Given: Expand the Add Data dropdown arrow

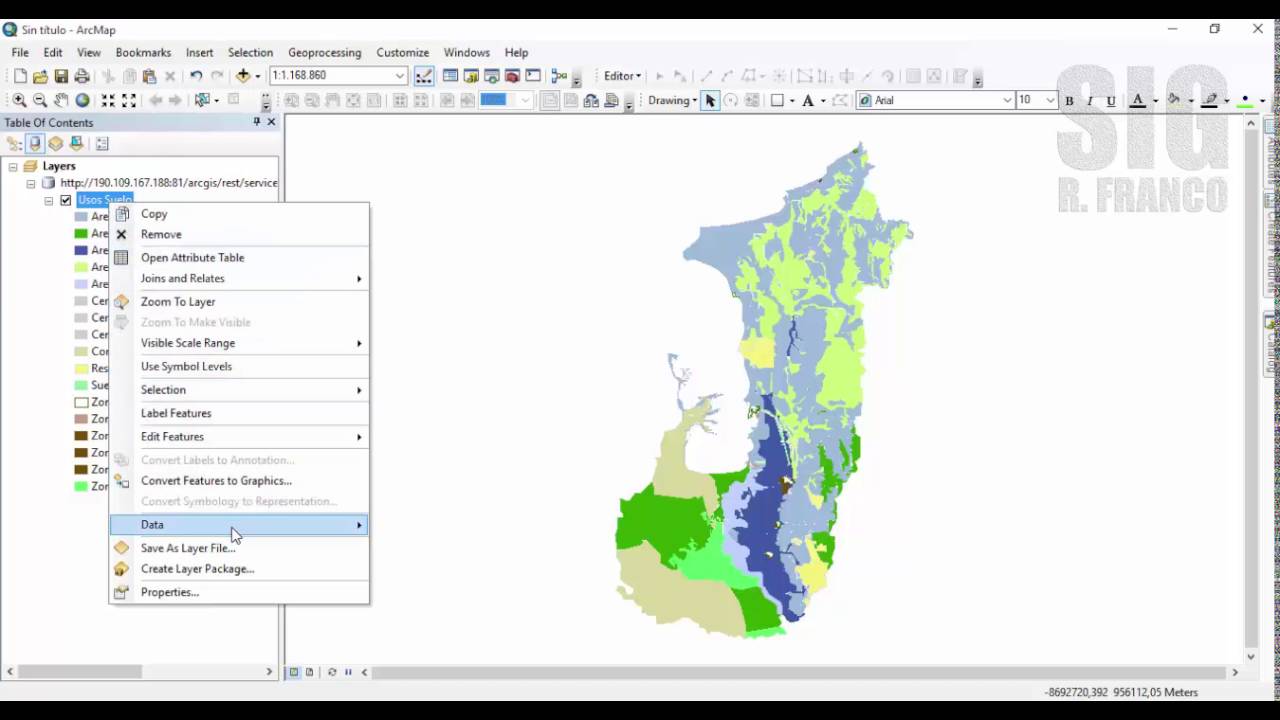Looking at the screenshot, I should click(x=258, y=76).
